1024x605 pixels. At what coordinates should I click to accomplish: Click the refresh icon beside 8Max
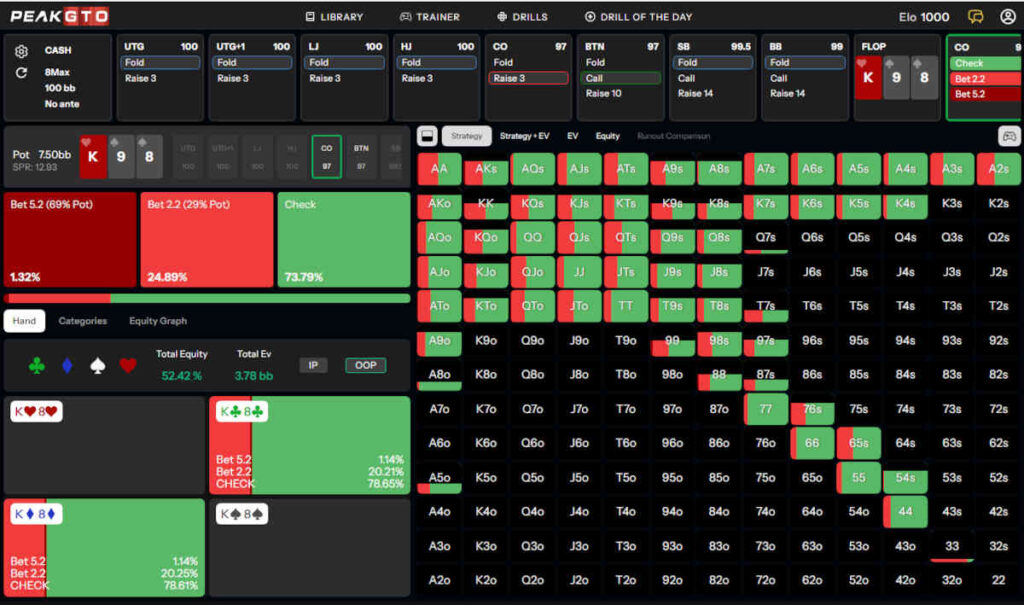coord(22,73)
